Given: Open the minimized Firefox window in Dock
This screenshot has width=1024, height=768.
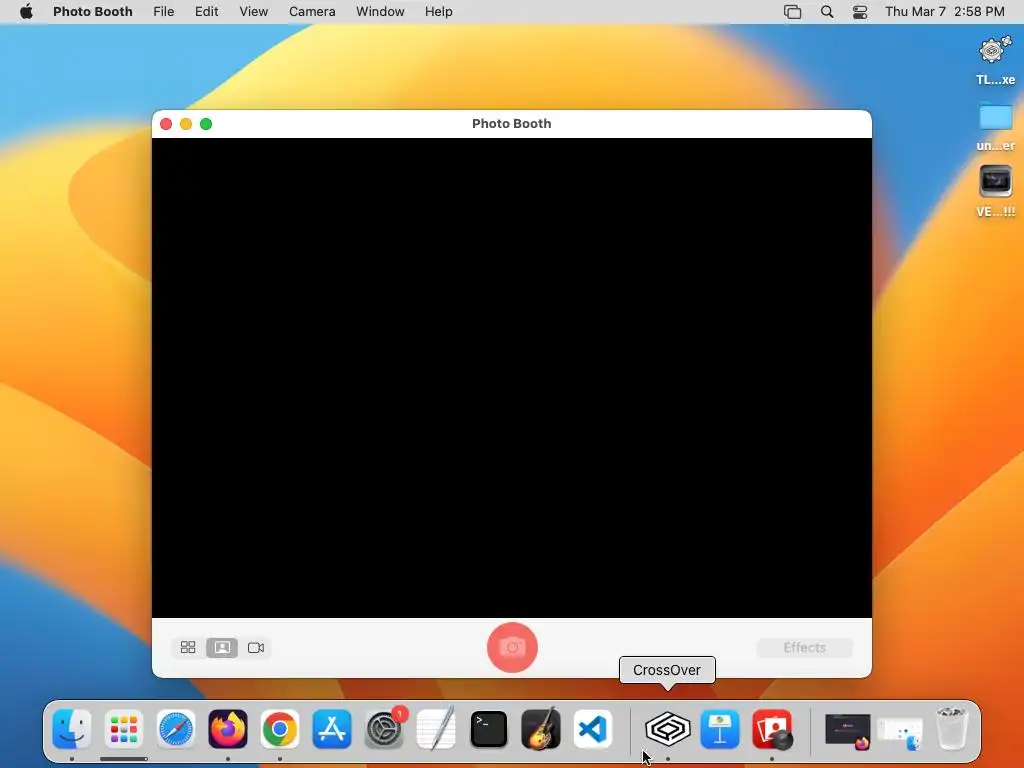Looking at the screenshot, I should point(848,730).
